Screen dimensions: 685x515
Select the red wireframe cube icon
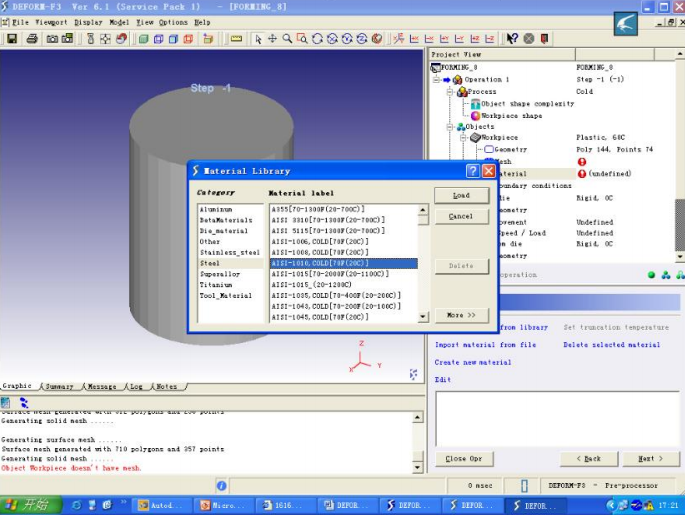coord(188,39)
